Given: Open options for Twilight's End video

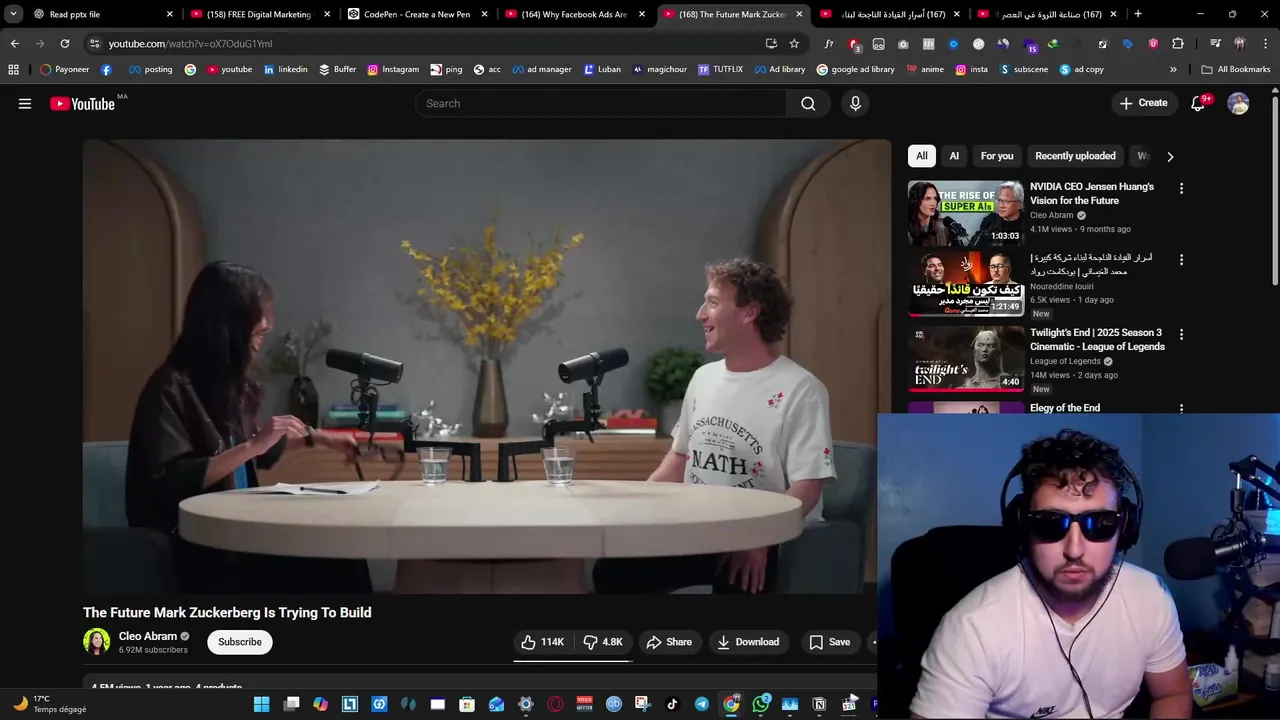Looking at the screenshot, I should click(x=1181, y=334).
